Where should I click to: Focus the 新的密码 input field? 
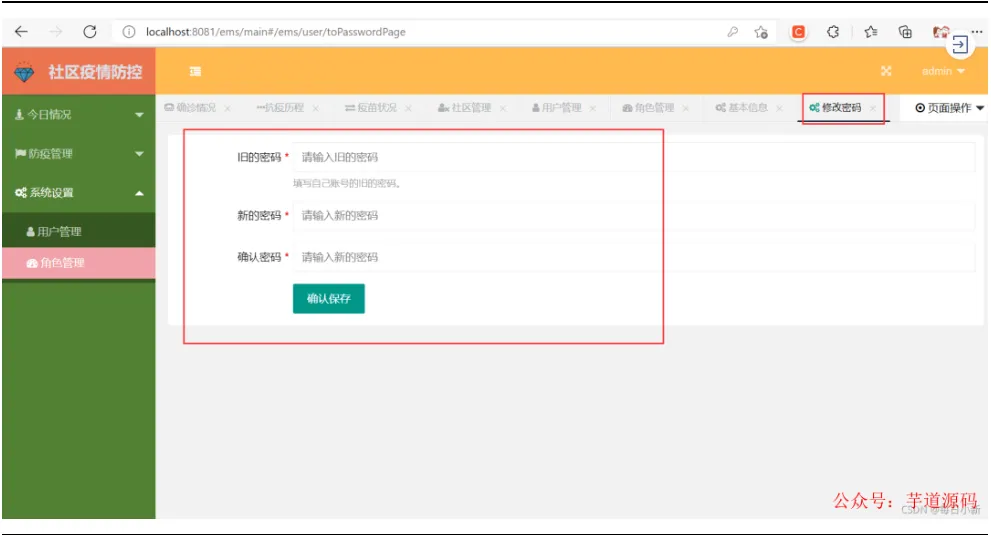634,216
